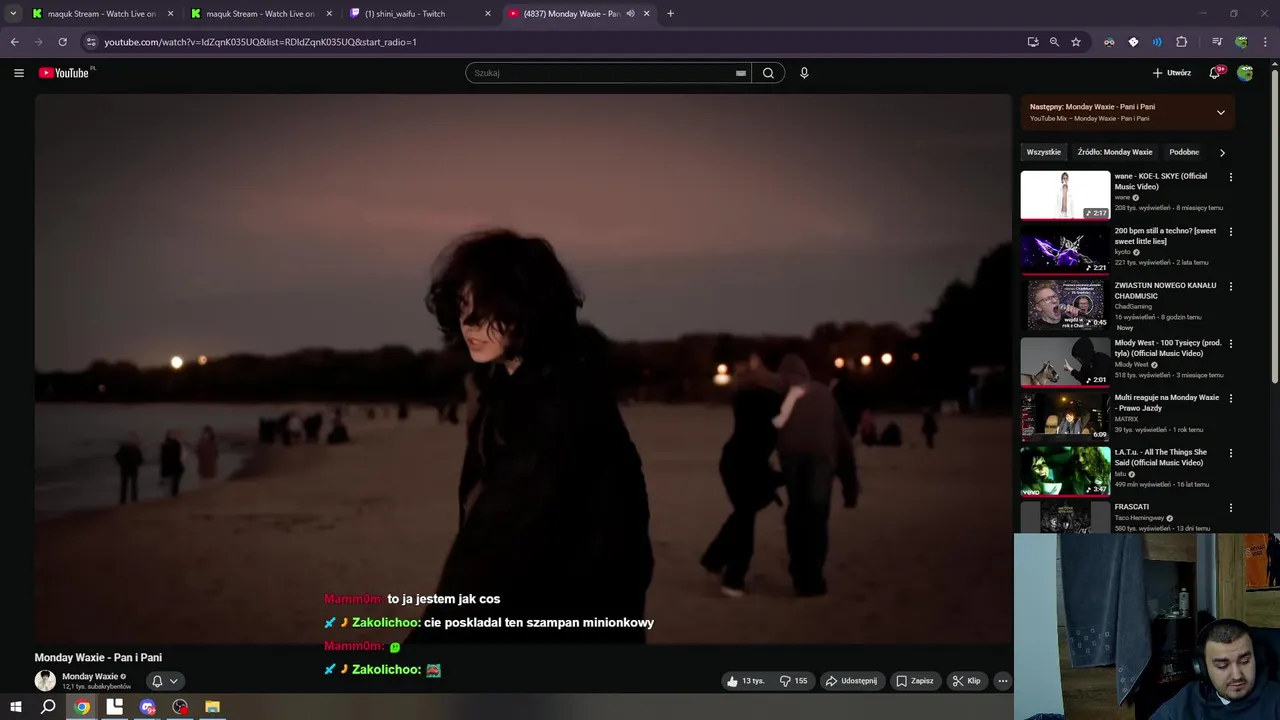Open the blue sound-waves extension icon
Image resolution: width=1280 pixels, height=720 pixels.
tap(1157, 42)
